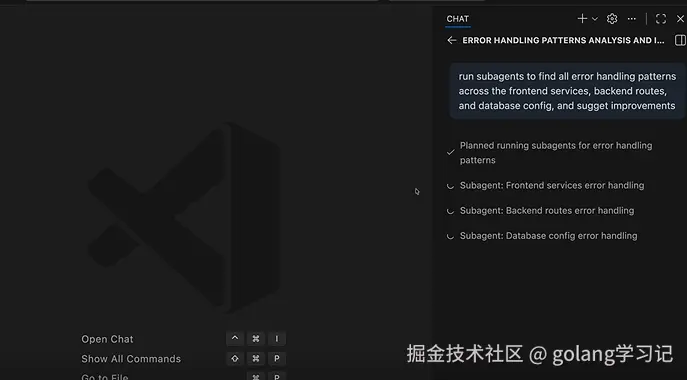Click spinner icon next to Frontend services subagent
This screenshot has height=380, width=687.
[x=450, y=186]
